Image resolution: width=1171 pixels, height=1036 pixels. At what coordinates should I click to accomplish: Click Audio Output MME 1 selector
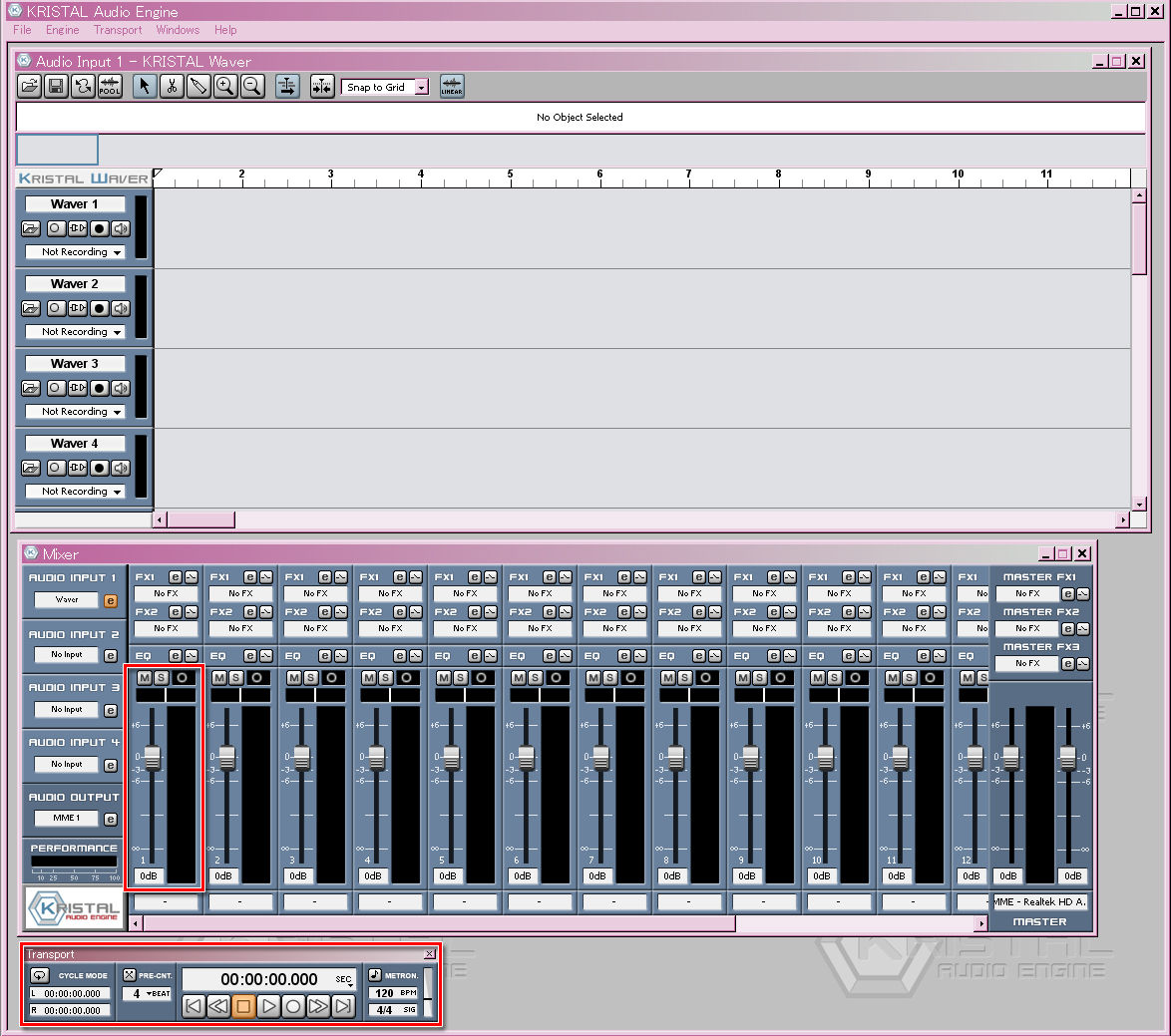point(67,818)
